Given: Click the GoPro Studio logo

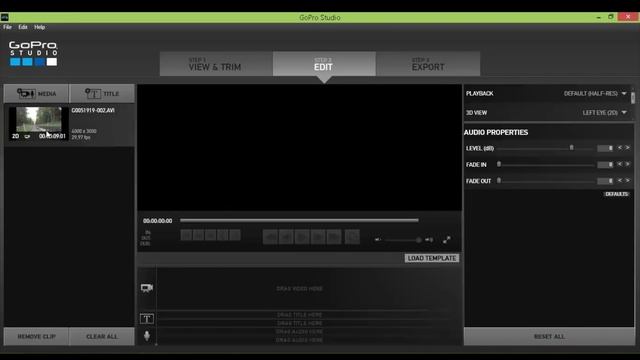Looking at the screenshot, I should [33, 53].
